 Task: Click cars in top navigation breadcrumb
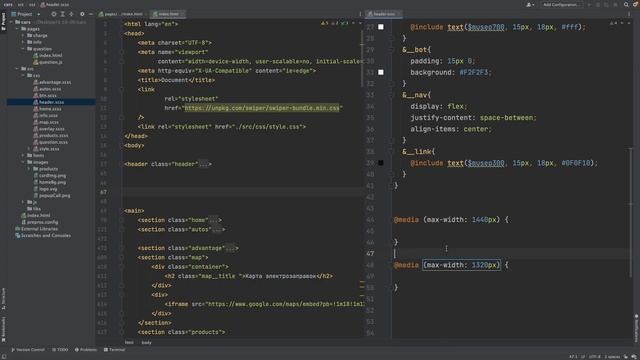pyautogui.click(x=8, y=4)
